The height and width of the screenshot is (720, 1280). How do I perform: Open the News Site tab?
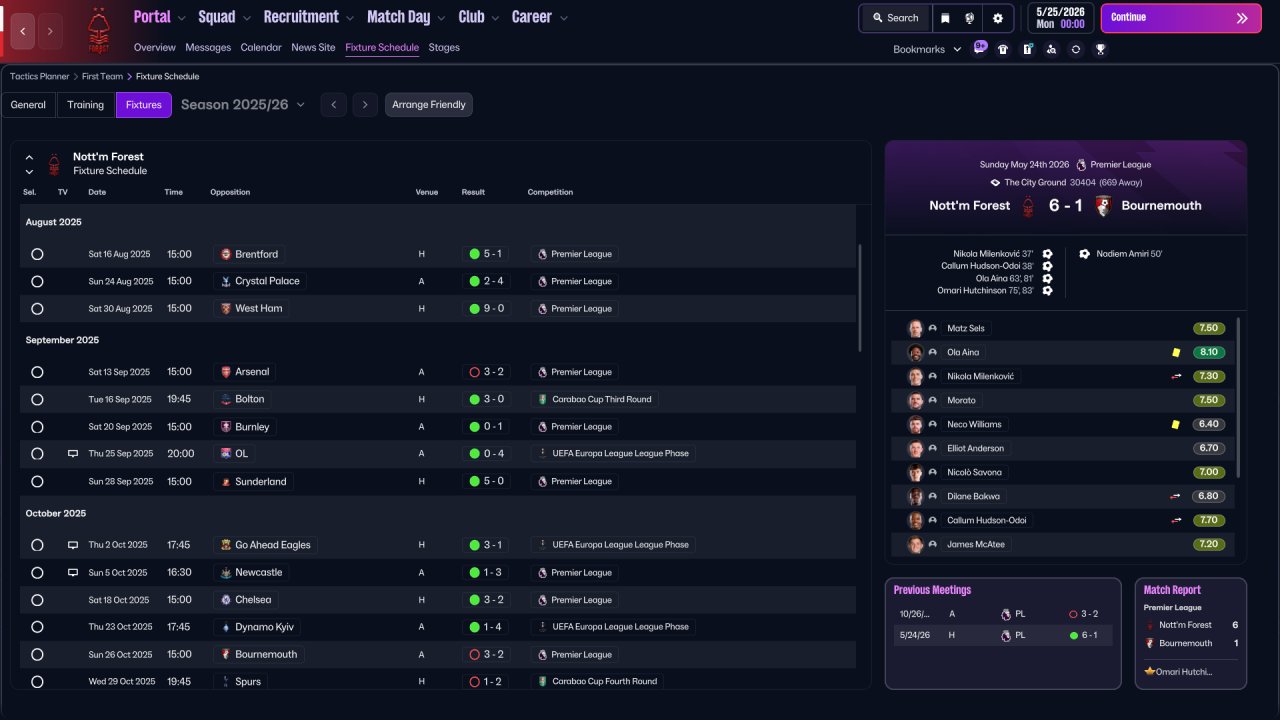click(313, 47)
